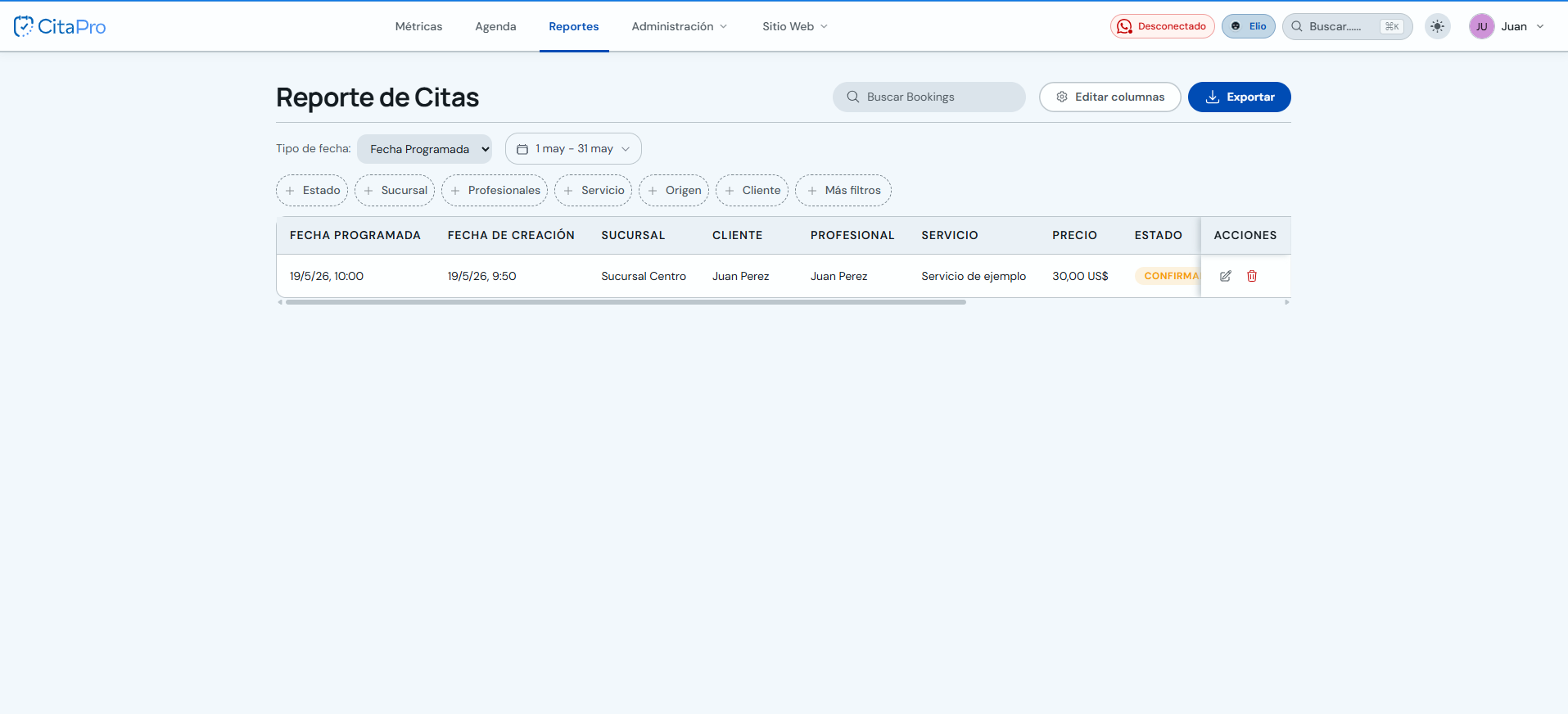Add a Sucursal filter
The width and height of the screenshot is (1568, 714).
tap(395, 190)
